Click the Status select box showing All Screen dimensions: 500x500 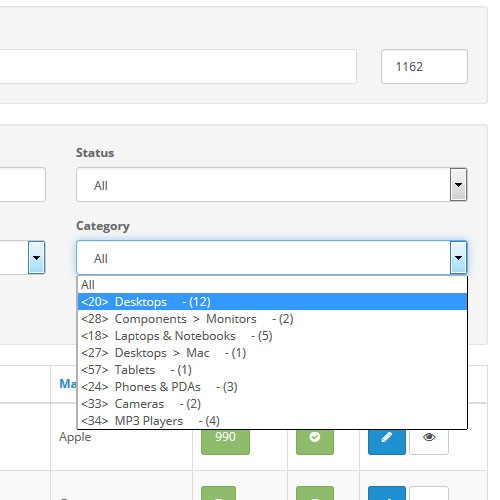click(x=272, y=185)
